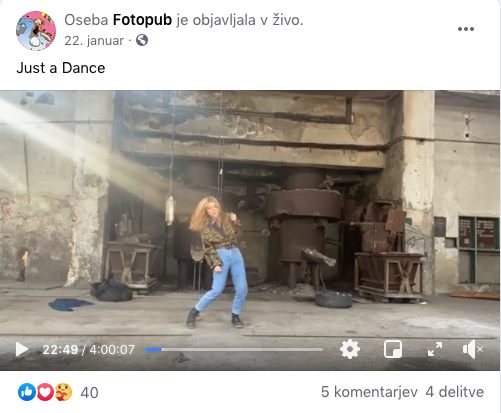The width and height of the screenshot is (501, 413).
Task: Open picture-in-picture mini player
Action: (393, 349)
